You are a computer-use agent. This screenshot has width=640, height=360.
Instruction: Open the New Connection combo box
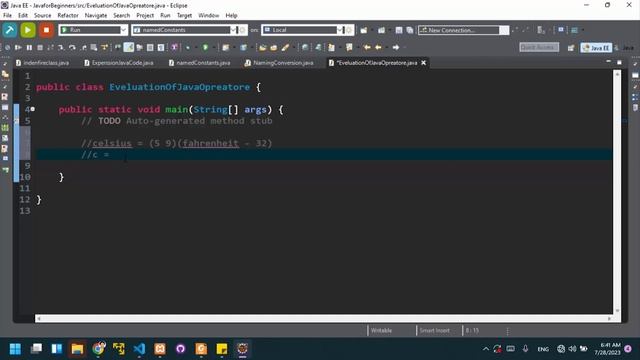(464, 30)
